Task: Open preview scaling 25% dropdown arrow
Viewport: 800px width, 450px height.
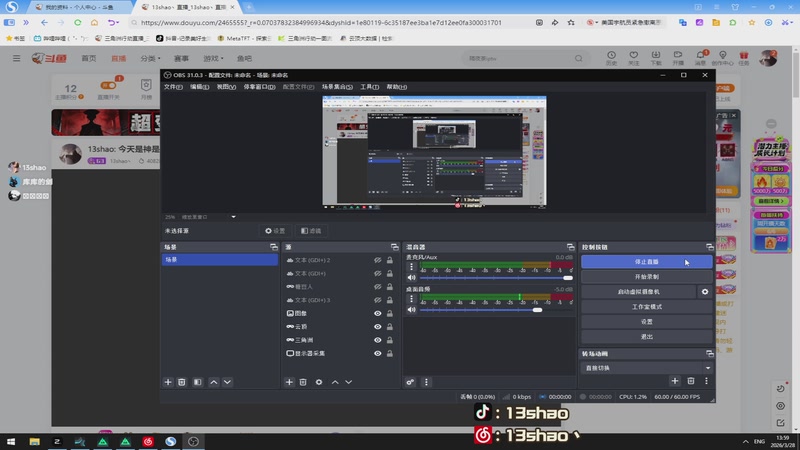Action: (234, 217)
